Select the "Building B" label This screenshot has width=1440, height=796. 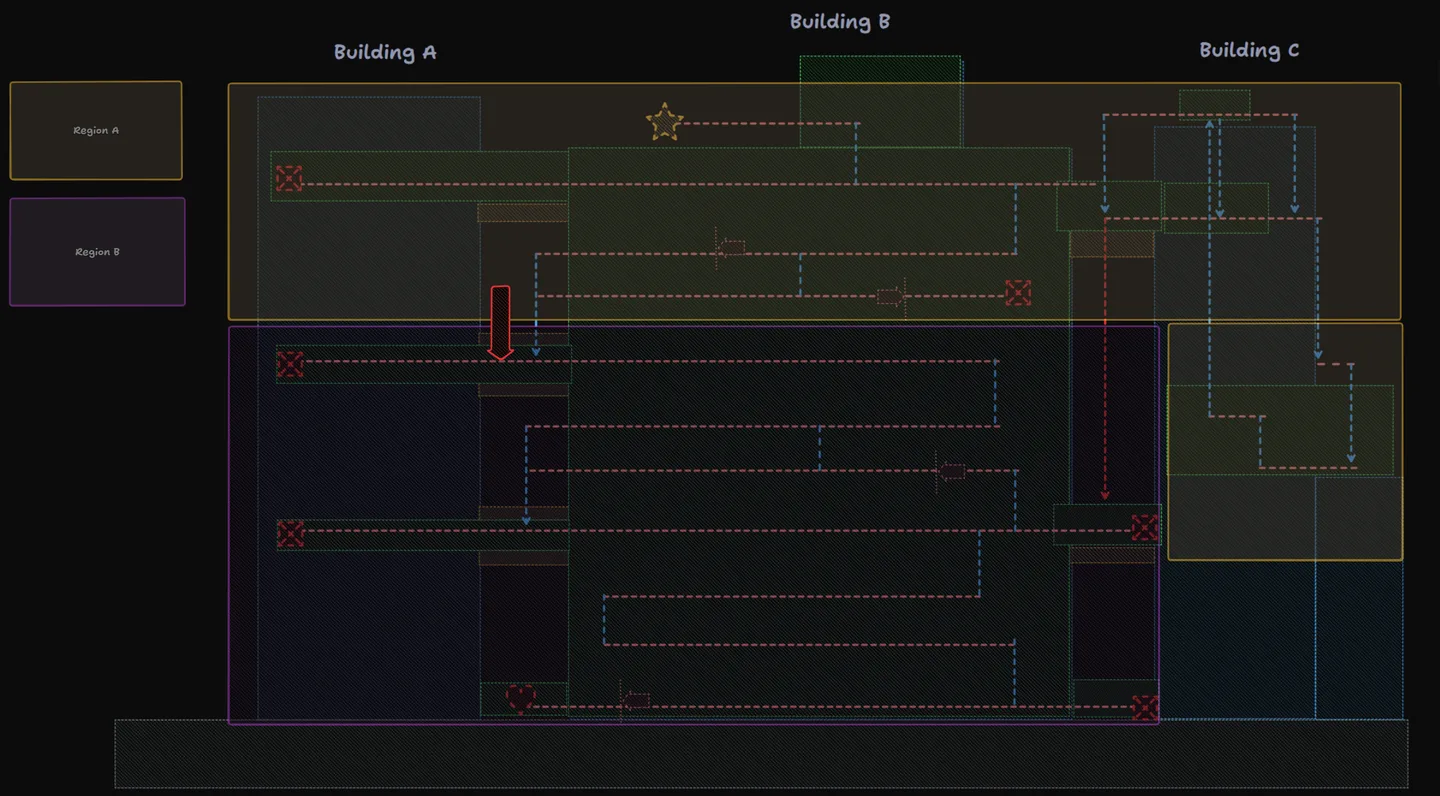(840, 21)
